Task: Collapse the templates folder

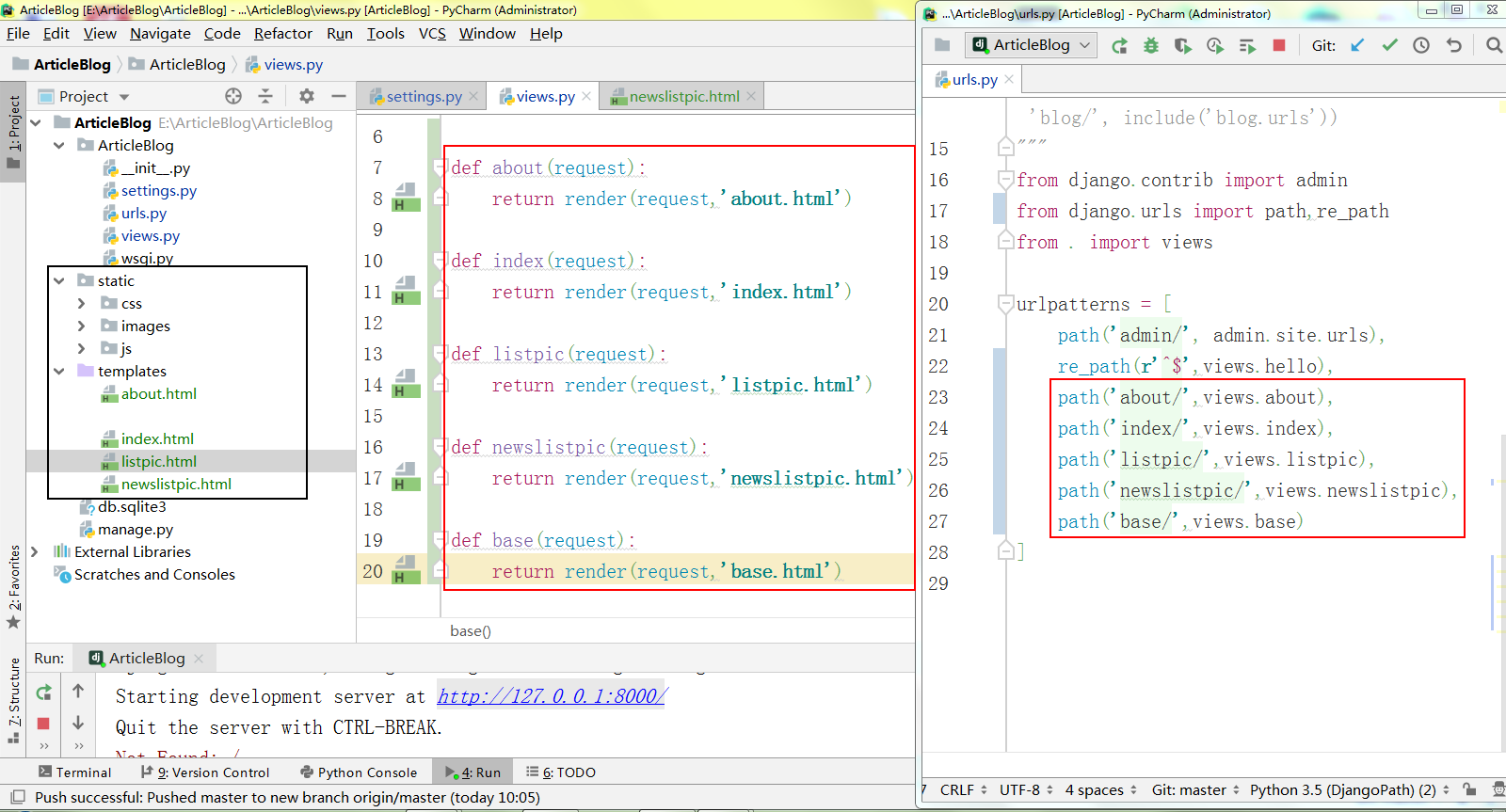Action: tap(59, 371)
